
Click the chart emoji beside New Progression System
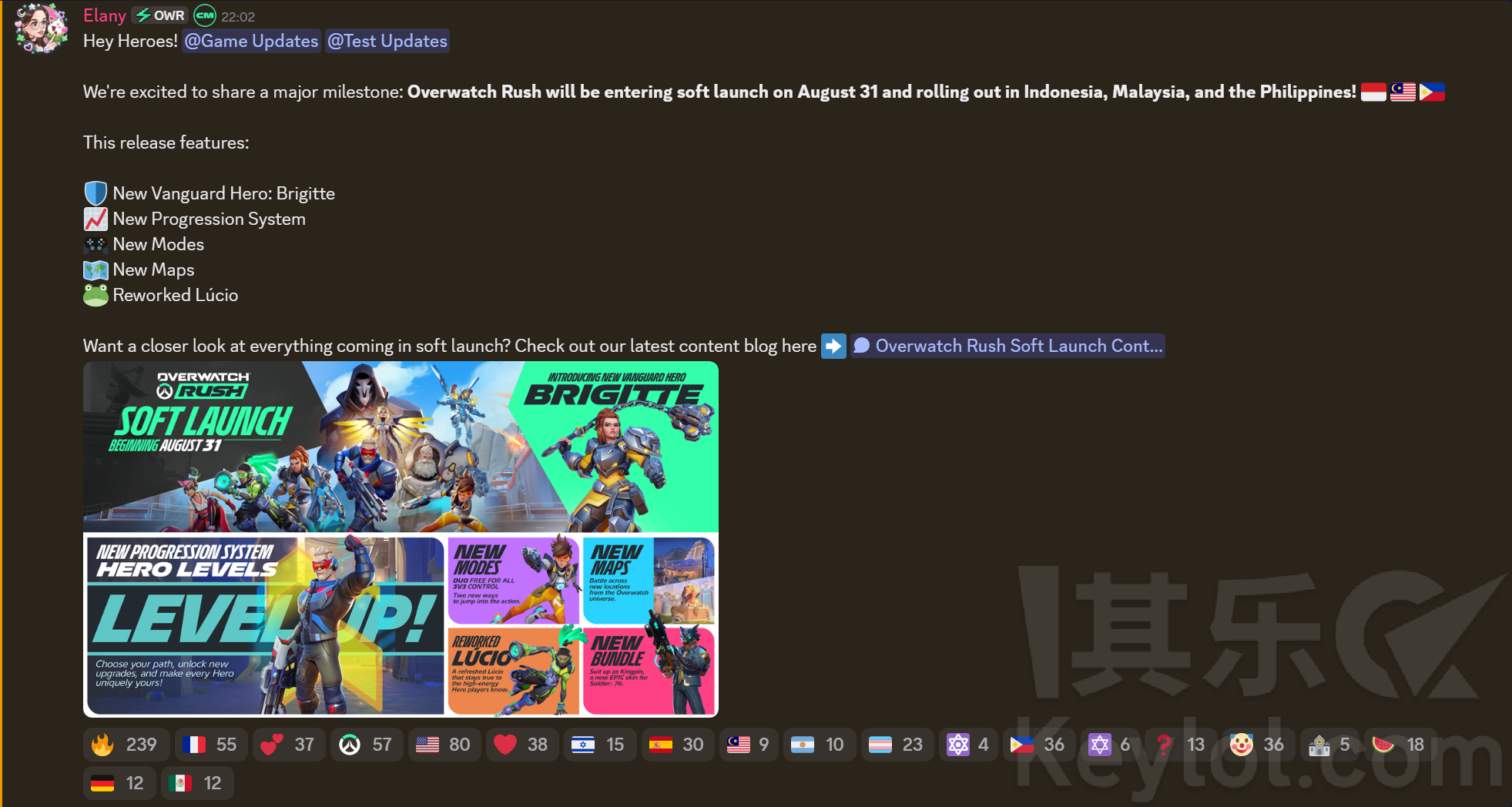click(96, 219)
